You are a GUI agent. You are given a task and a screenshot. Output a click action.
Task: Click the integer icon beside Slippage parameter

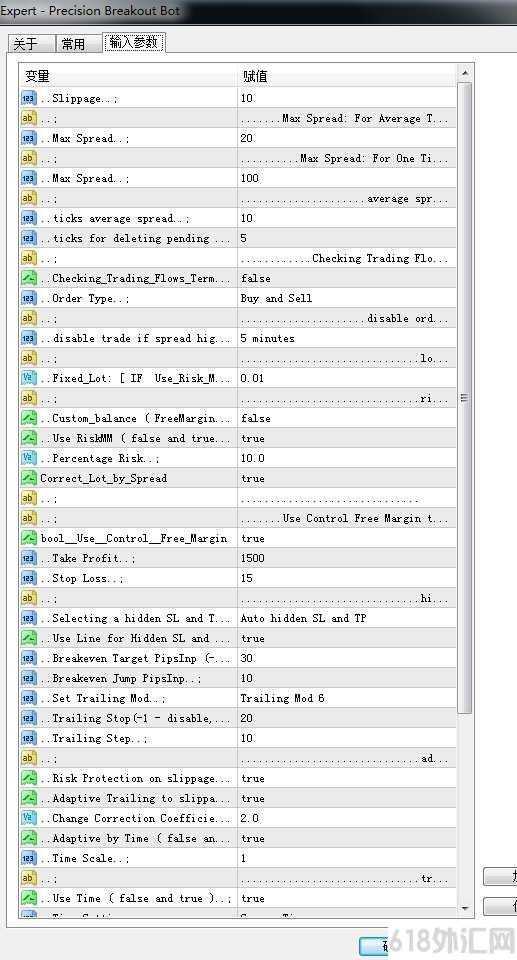pos(29,98)
